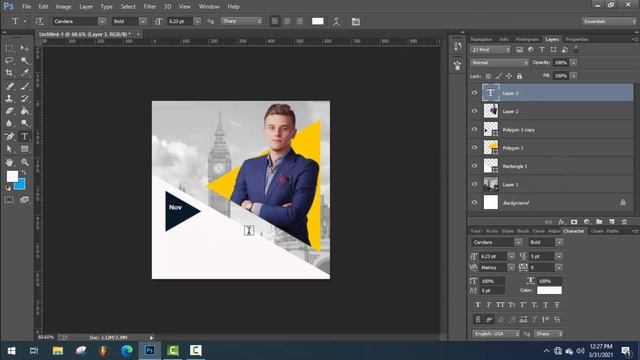
Task: Click the text color swatch in options bar
Action: (318, 21)
